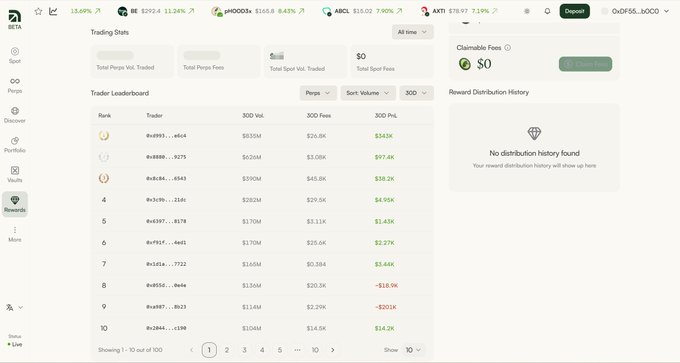Open the Perps section in the sidebar

tap(15, 85)
